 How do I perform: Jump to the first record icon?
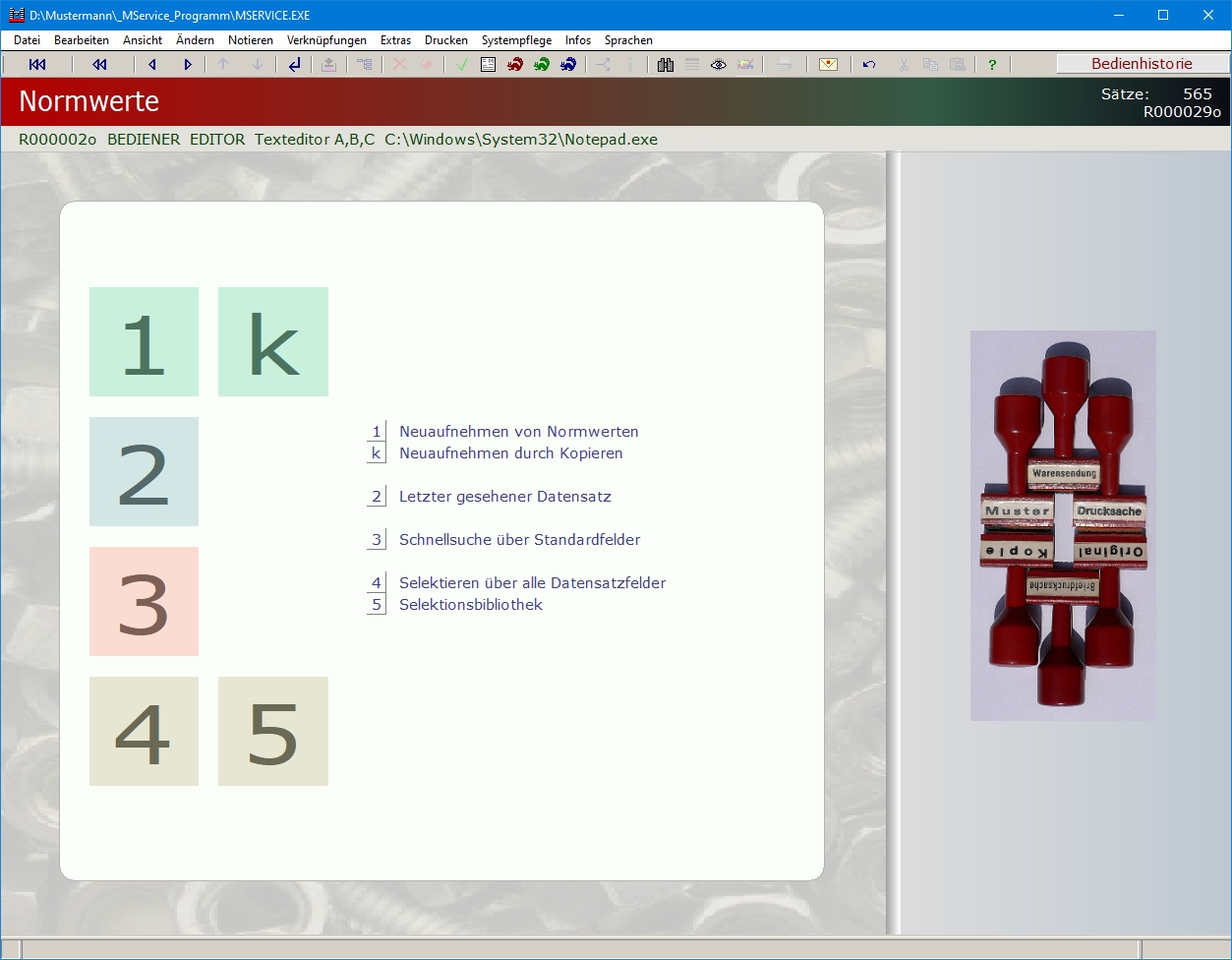[x=37, y=65]
